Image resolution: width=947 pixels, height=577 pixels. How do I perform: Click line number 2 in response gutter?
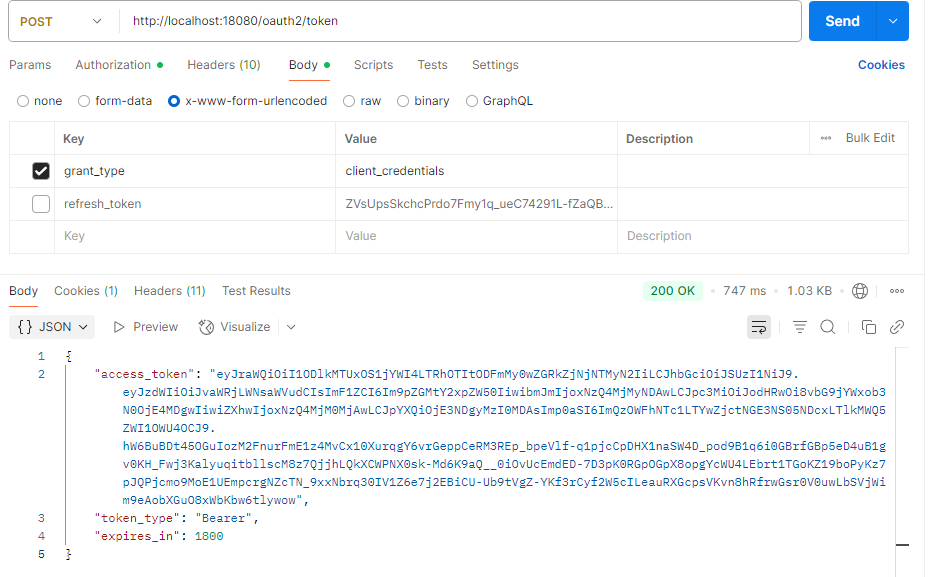coord(41,374)
